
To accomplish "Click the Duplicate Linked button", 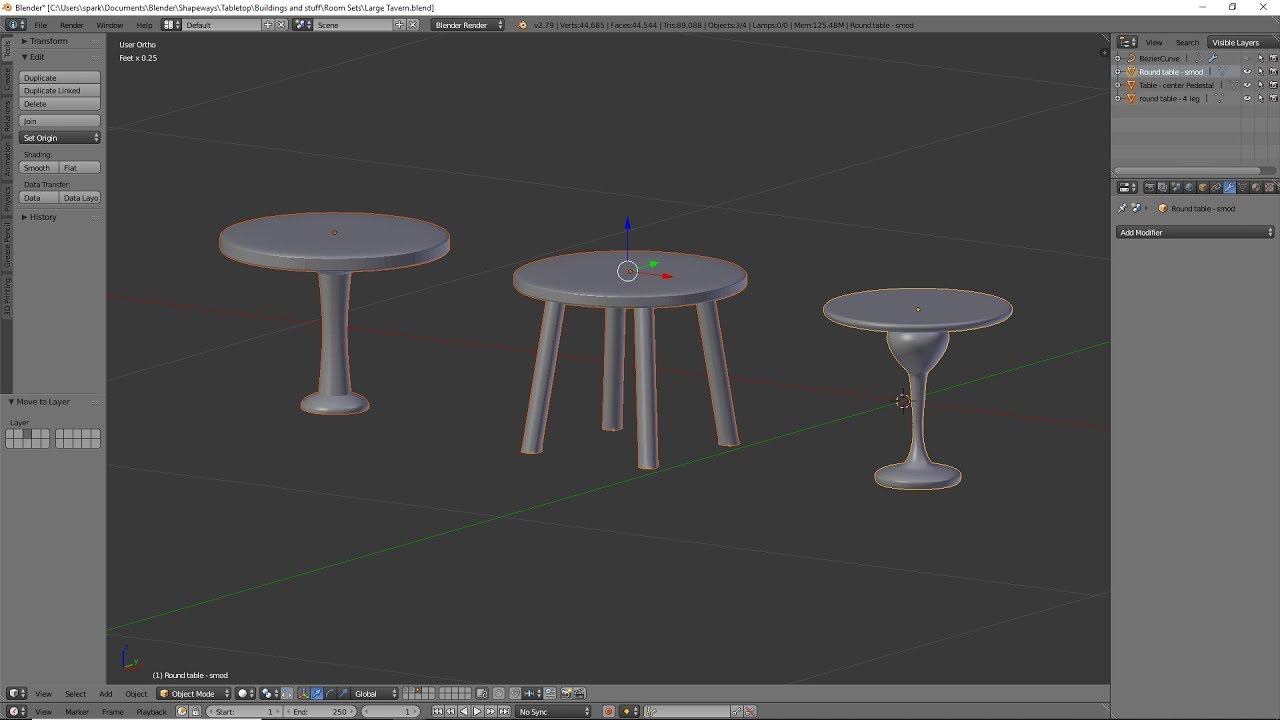I will (x=60, y=90).
